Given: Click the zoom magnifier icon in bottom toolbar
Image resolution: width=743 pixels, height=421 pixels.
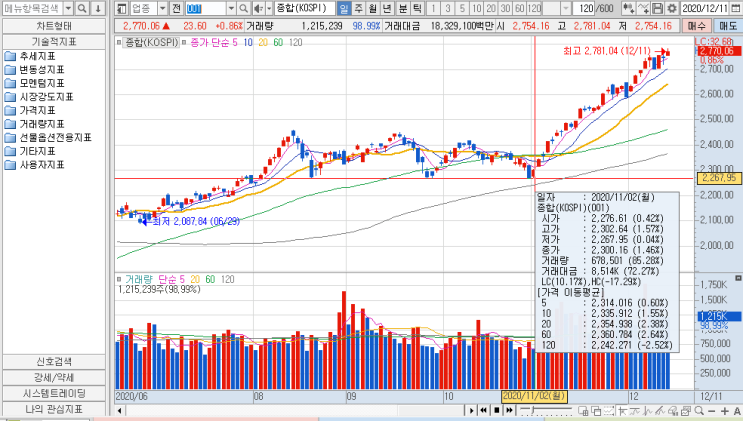Looking at the screenshot, I should [698, 411].
